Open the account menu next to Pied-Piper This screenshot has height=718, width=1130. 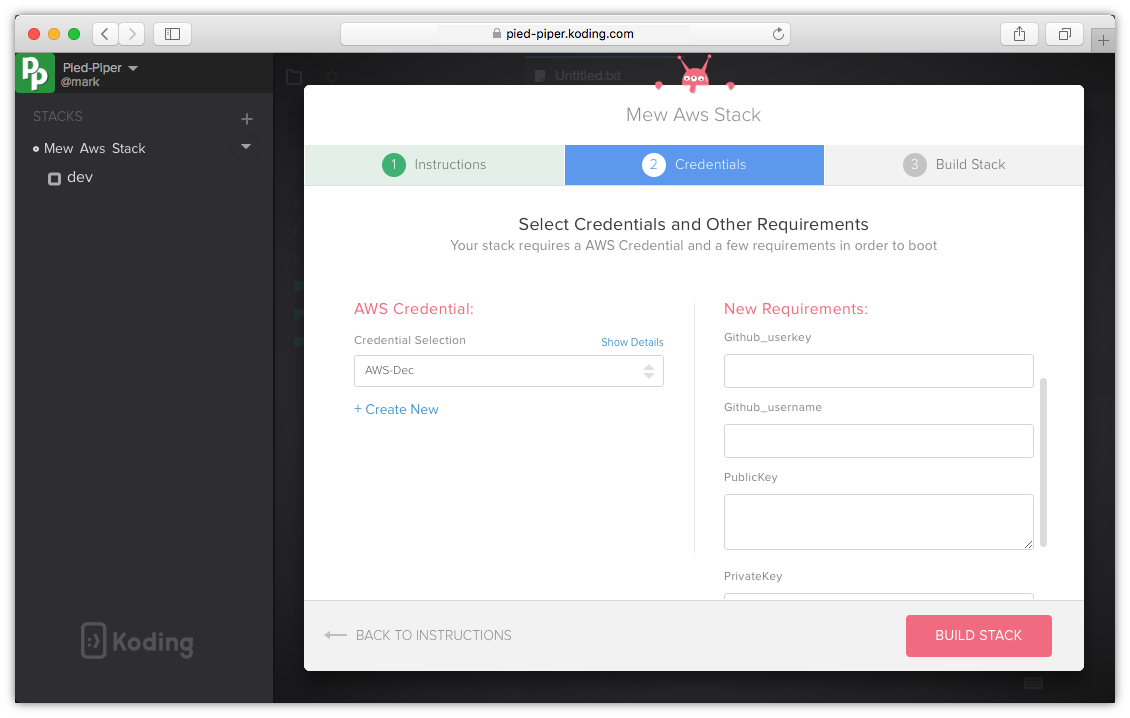135,67
